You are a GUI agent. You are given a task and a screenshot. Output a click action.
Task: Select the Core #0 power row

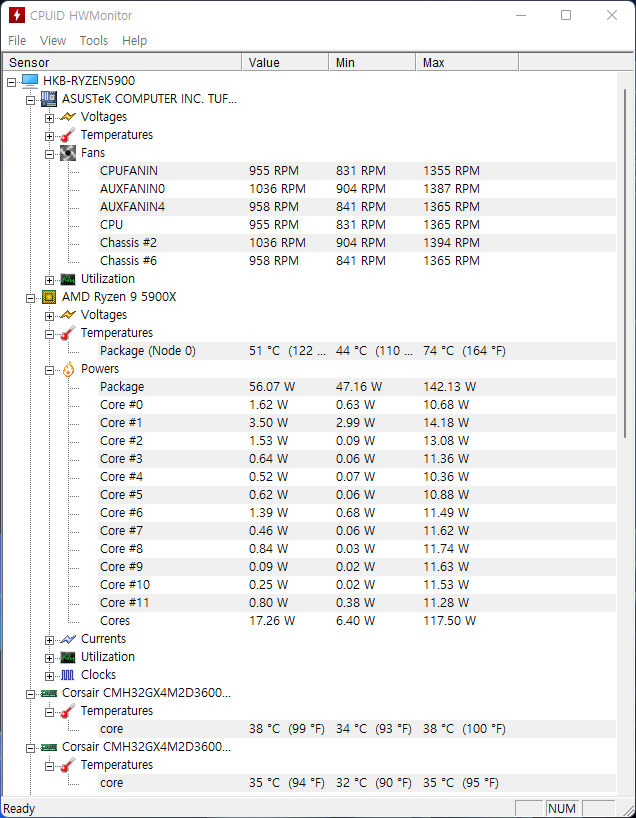pos(357,405)
